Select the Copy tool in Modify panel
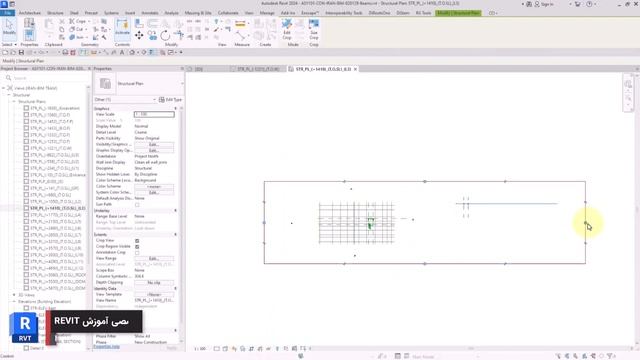 (x=152, y=36)
